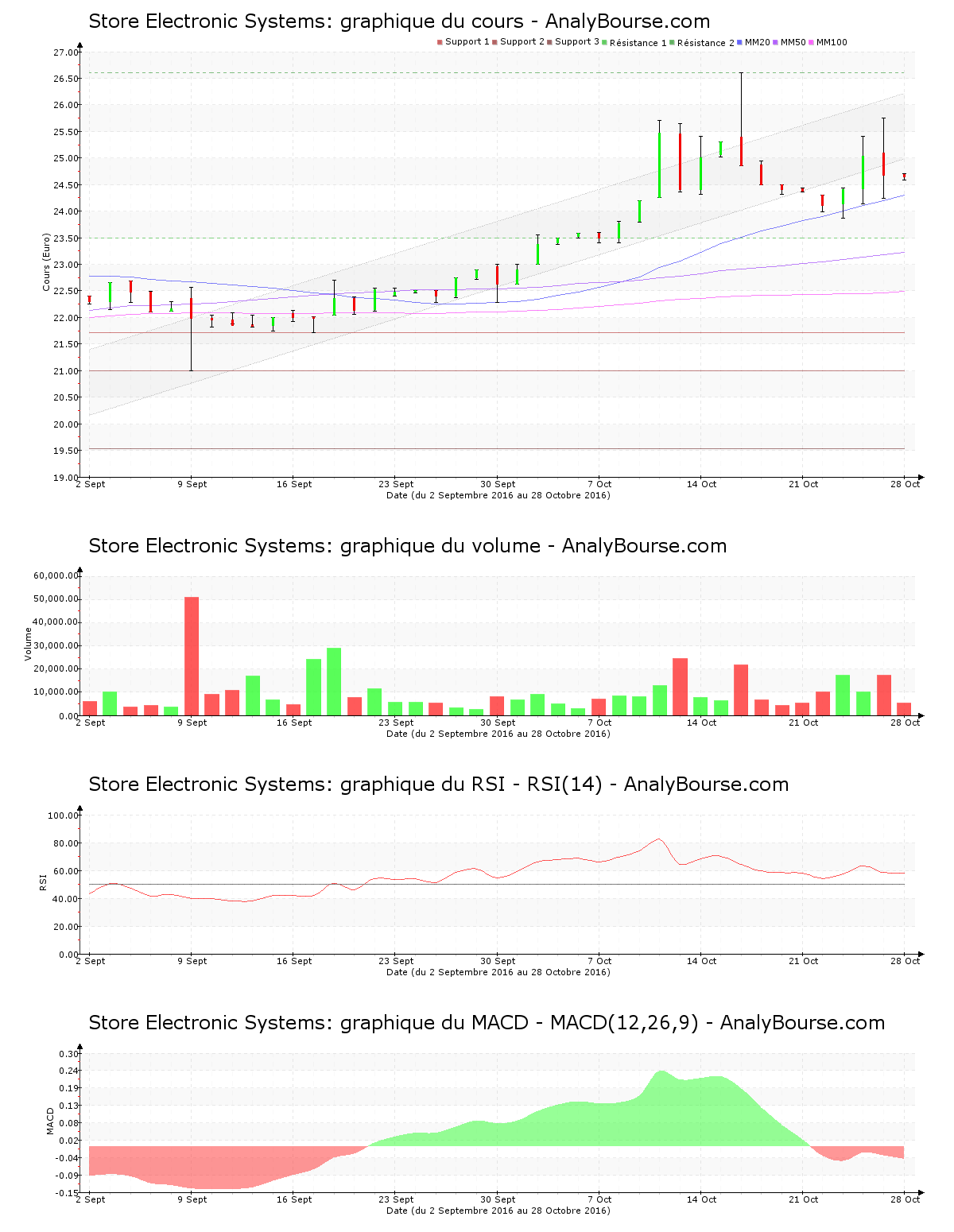
Task: Select the MM100 legend marker
Action: pos(812,42)
